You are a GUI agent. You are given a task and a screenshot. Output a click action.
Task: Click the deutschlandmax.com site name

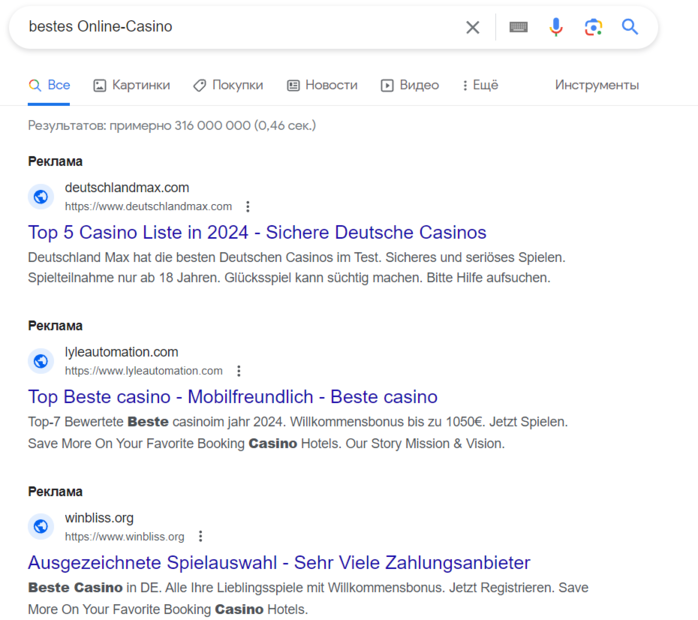(x=127, y=187)
